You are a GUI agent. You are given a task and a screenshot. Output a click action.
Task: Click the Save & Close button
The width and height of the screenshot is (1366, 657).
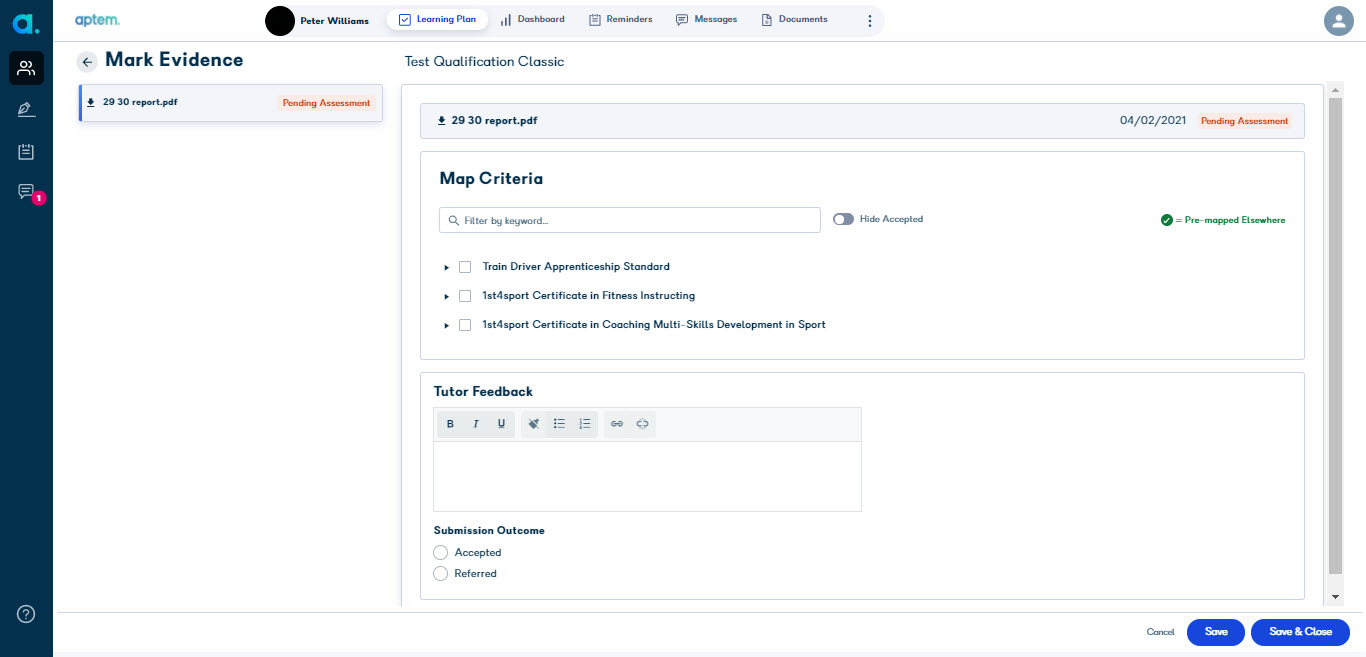click(x=1300, y=632)
